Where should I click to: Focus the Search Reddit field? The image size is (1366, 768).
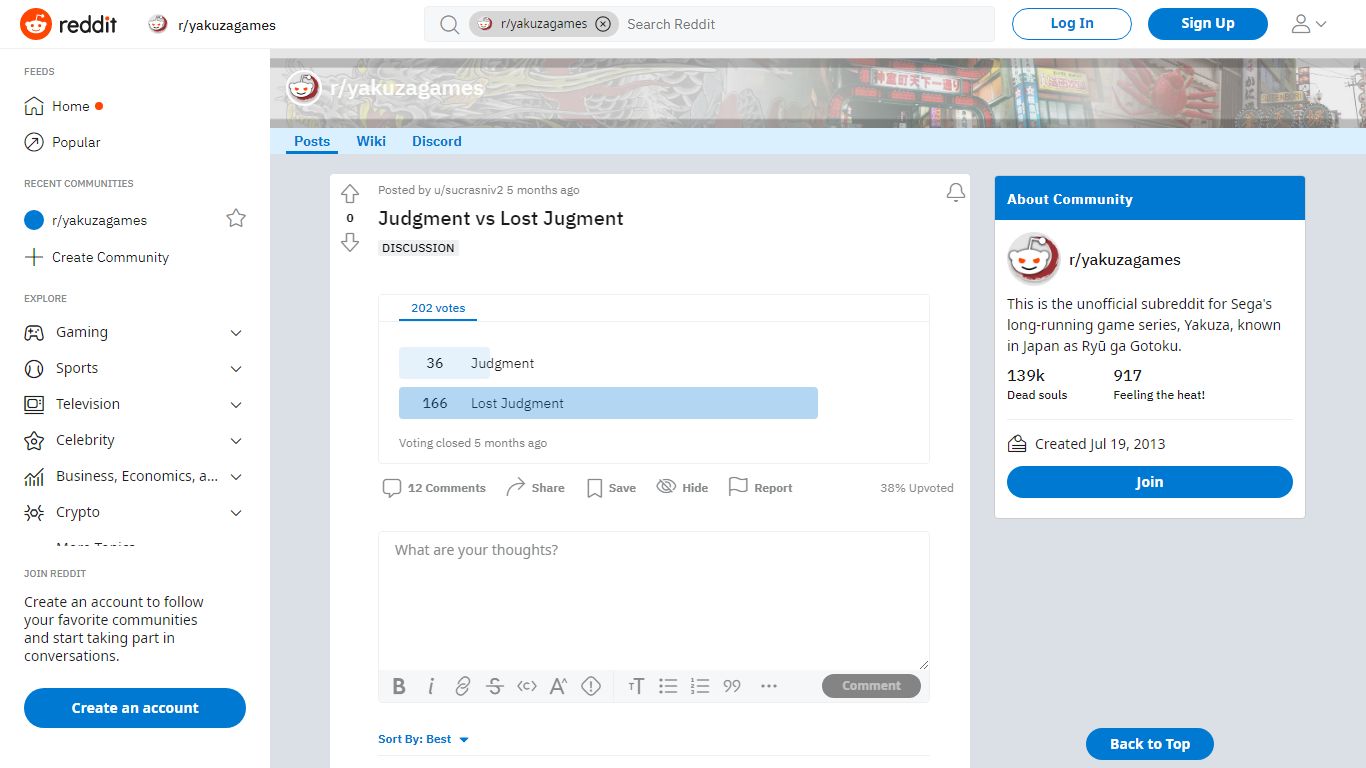[x=805, y=24]
